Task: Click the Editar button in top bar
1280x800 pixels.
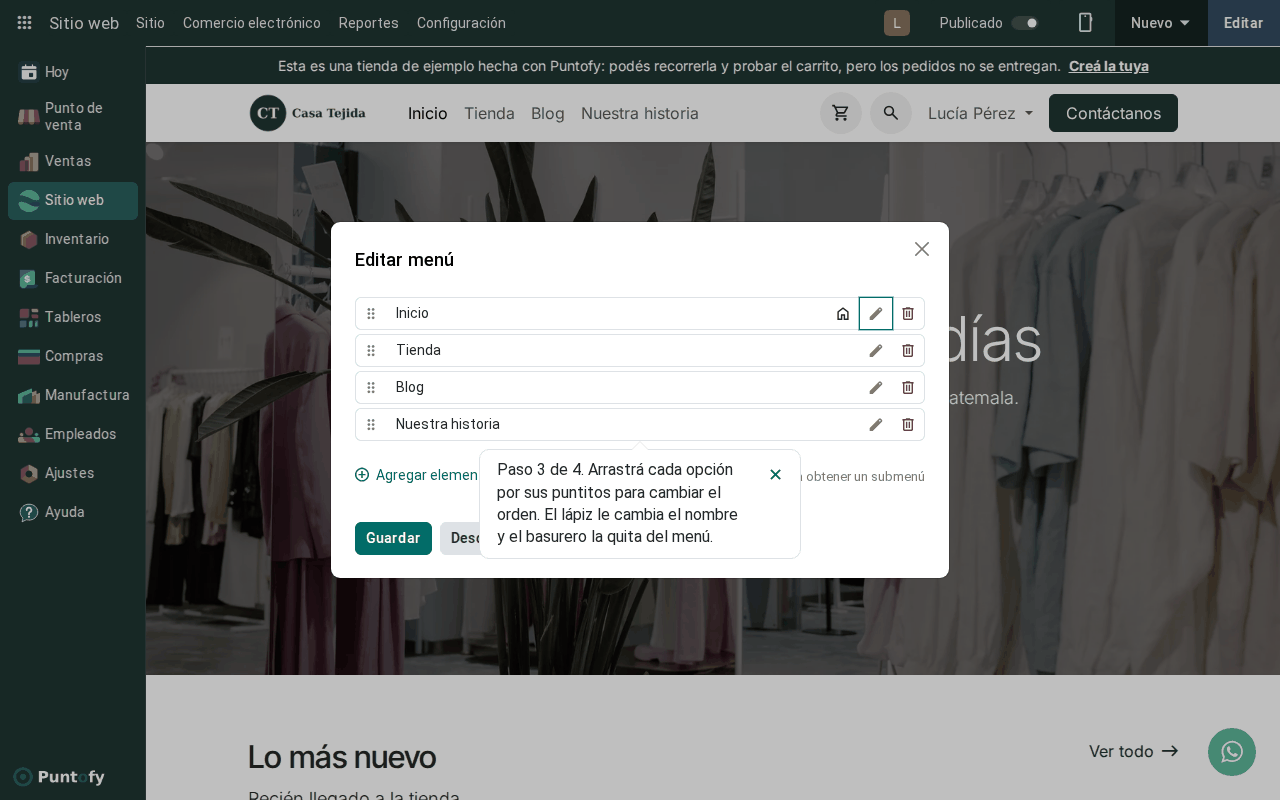Action: pos(1244,23)
